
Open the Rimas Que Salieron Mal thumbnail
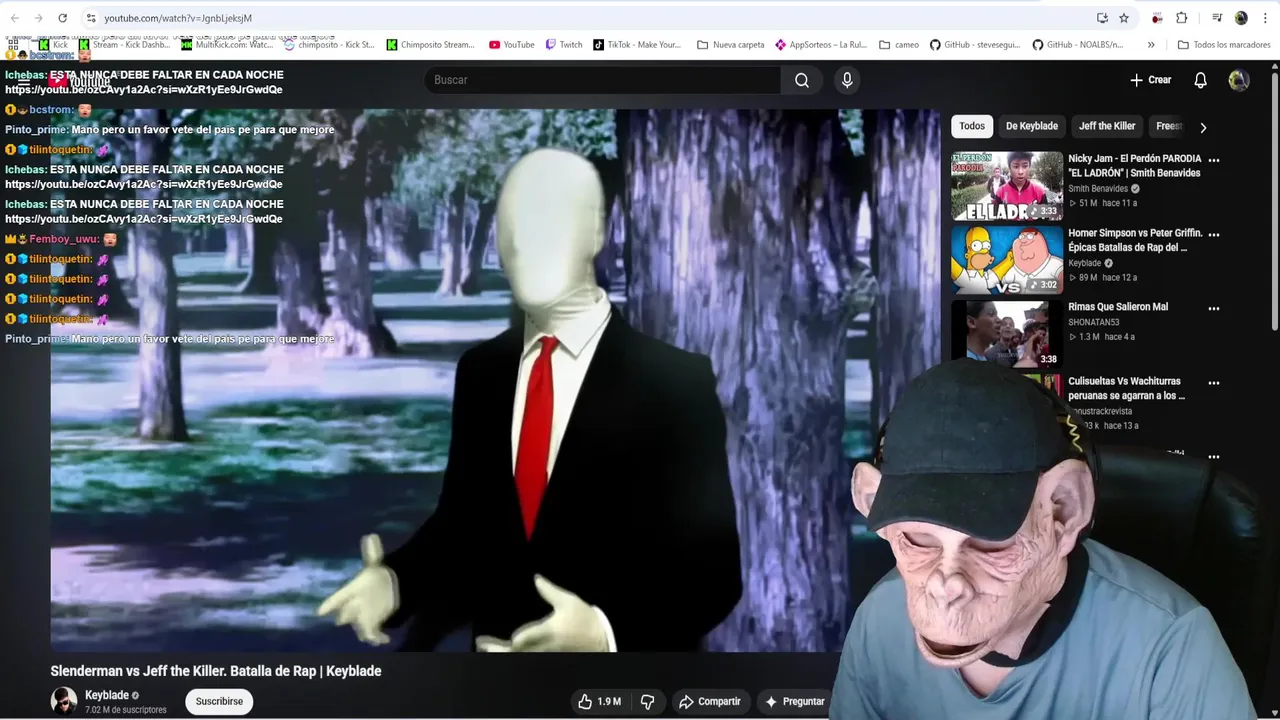(x=1007, y=334)
